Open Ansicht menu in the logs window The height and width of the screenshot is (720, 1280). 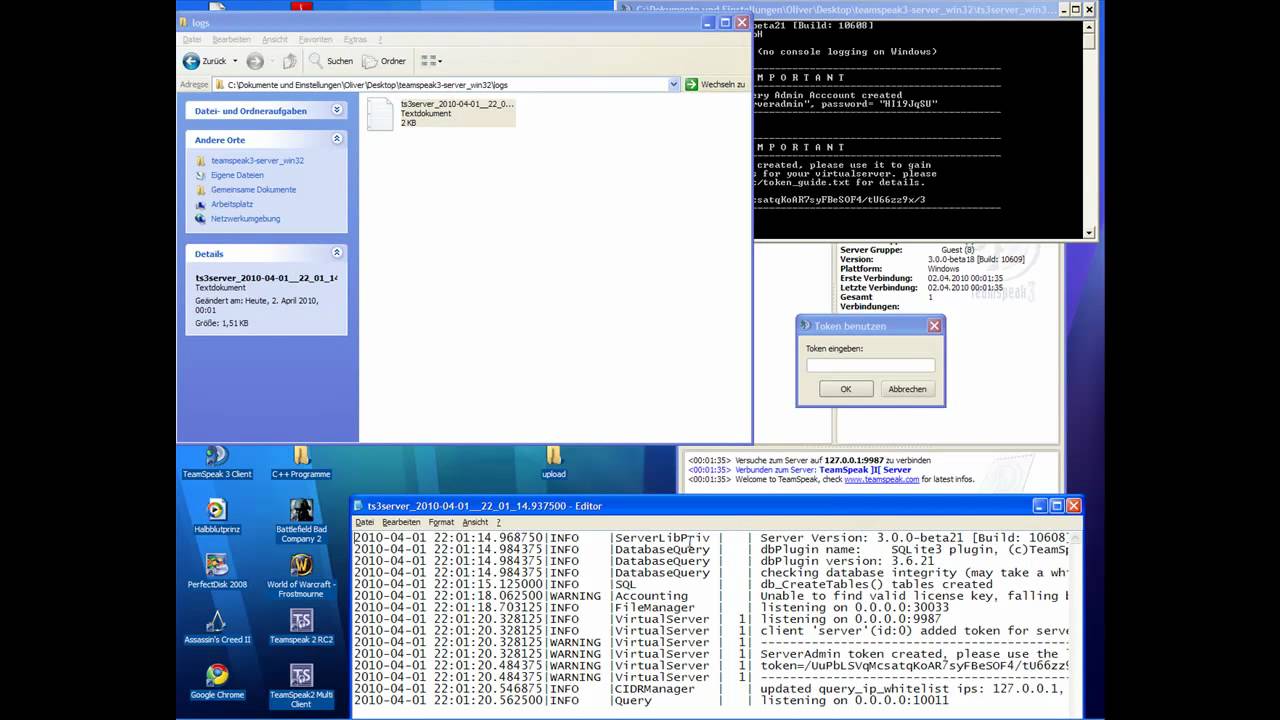[275, 40]
